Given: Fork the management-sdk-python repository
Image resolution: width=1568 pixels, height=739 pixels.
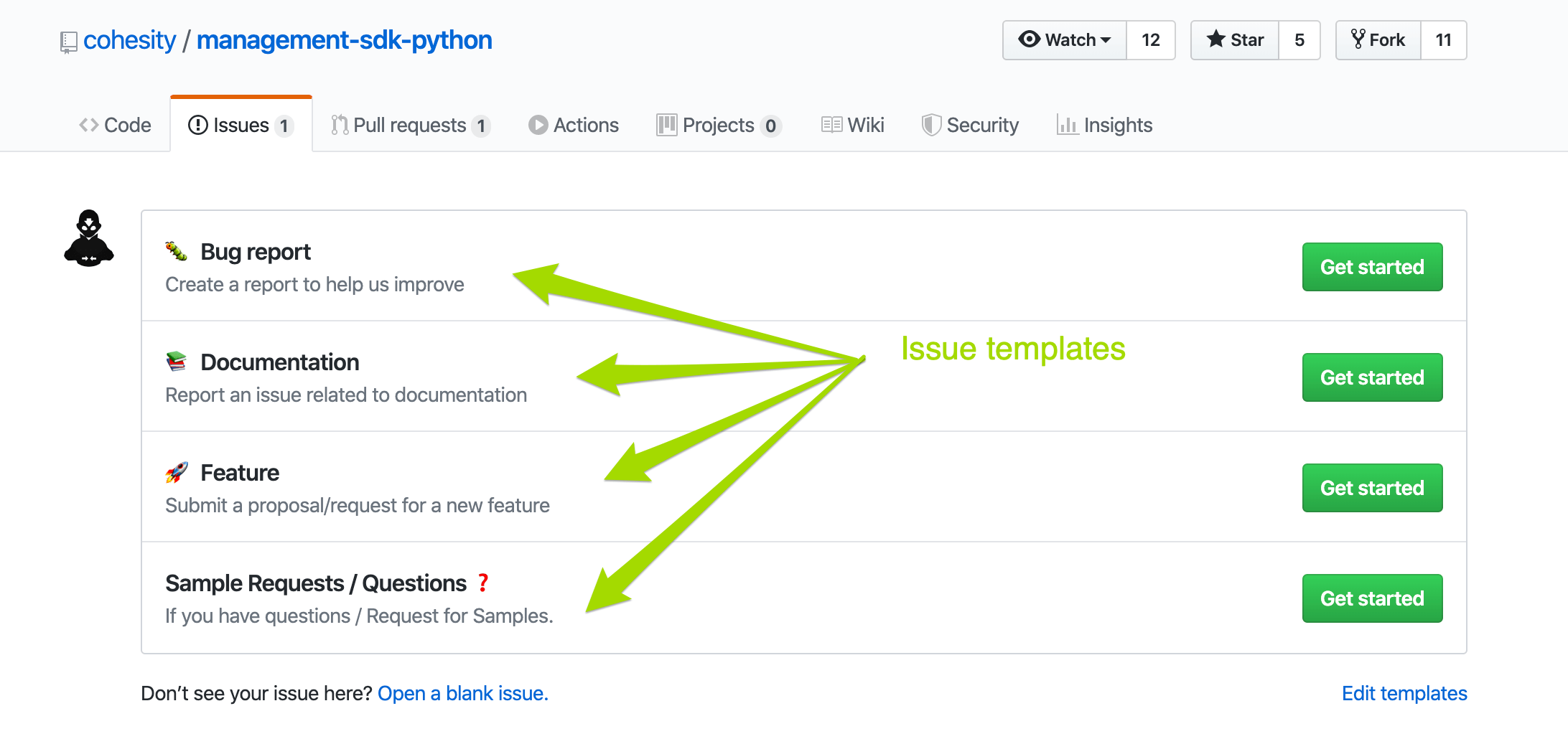Looking at the screenshot, I should tap(1378, 40).
